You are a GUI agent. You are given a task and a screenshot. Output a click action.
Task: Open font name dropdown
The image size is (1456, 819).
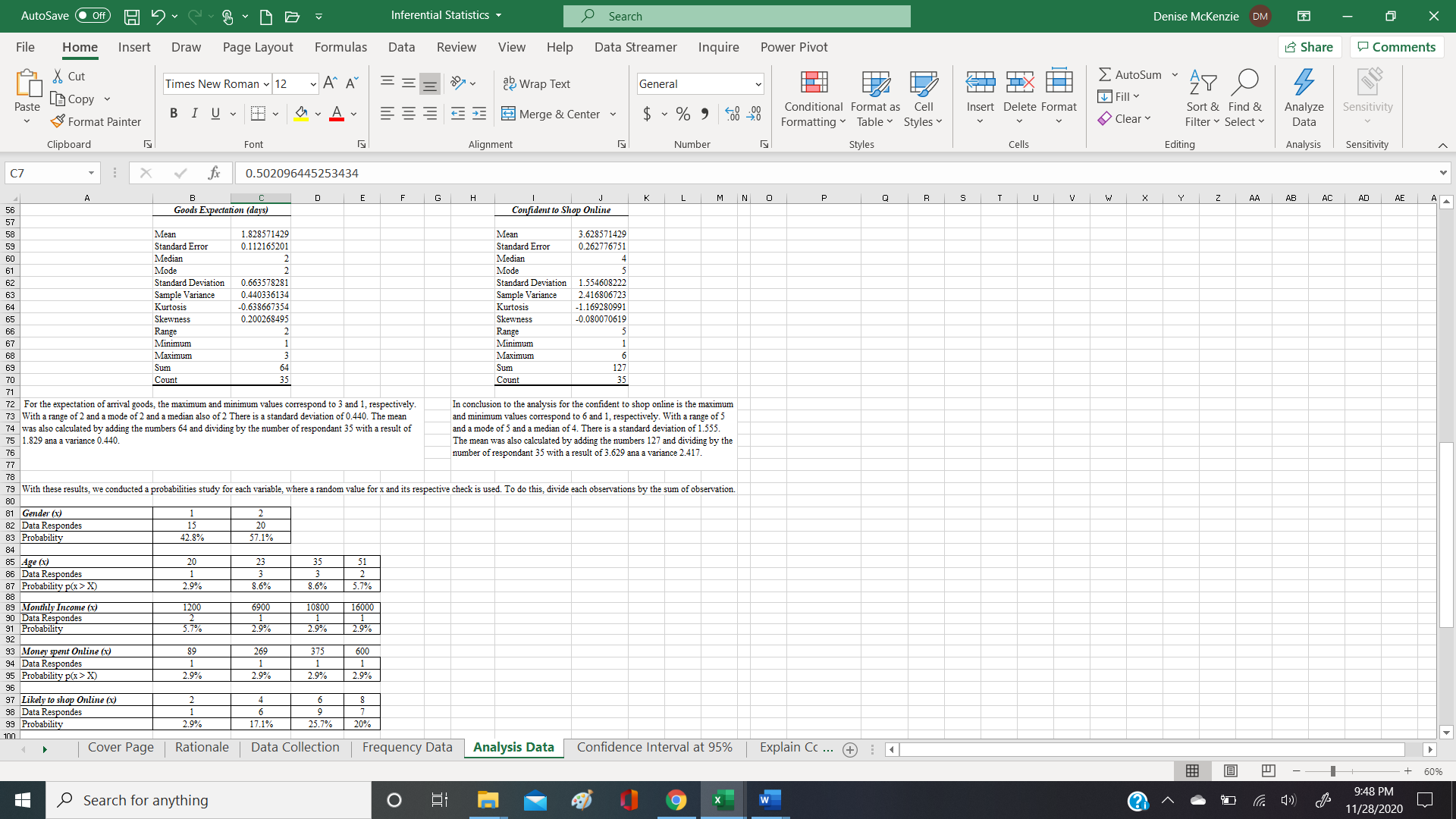(x=266, y=84)
